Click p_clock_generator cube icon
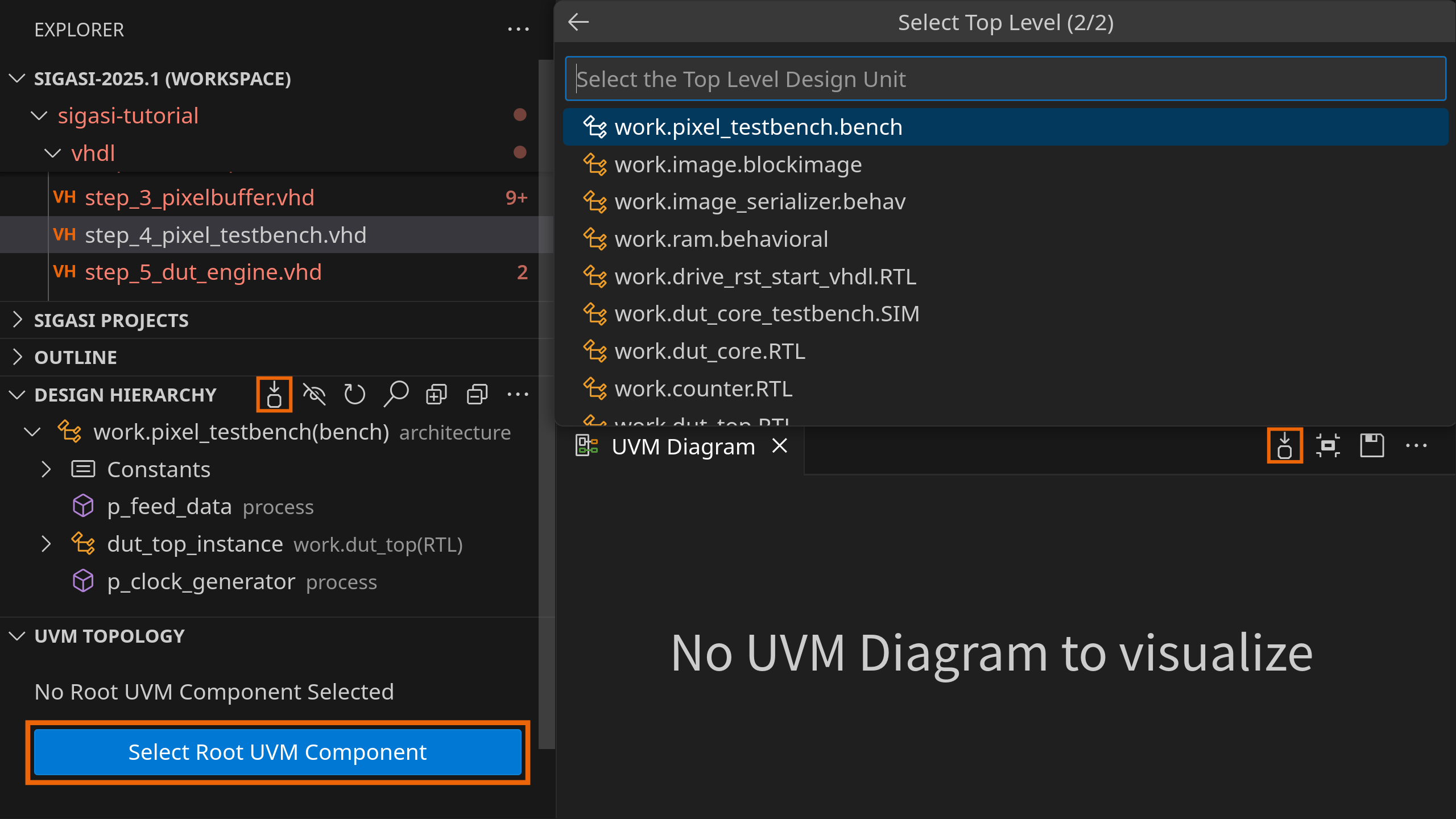 tap(83, 581)
